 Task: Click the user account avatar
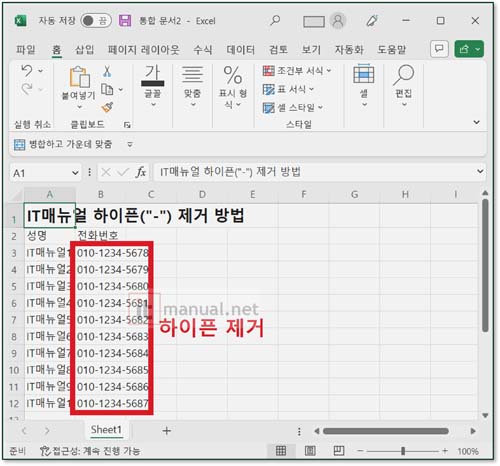[338, 21]
